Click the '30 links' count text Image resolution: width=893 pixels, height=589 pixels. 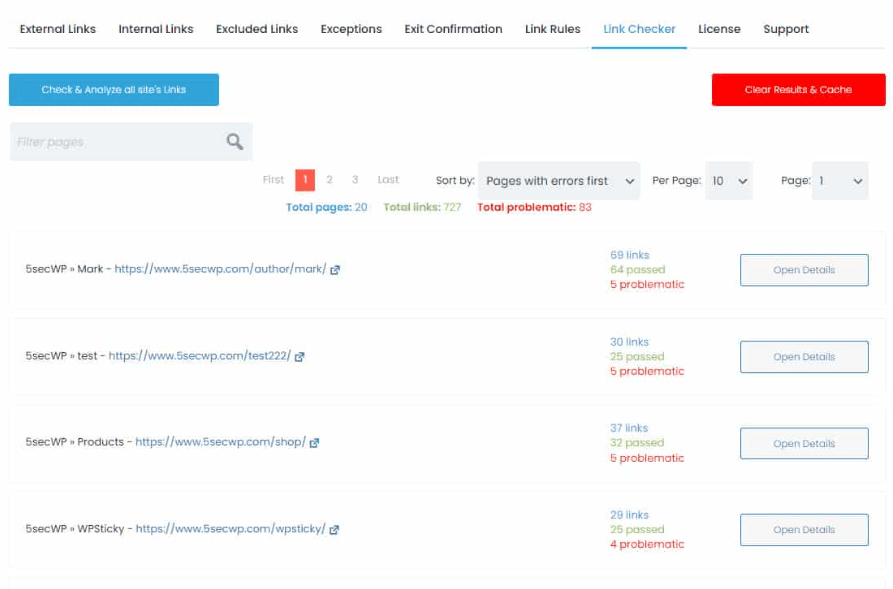pos(629,342)
